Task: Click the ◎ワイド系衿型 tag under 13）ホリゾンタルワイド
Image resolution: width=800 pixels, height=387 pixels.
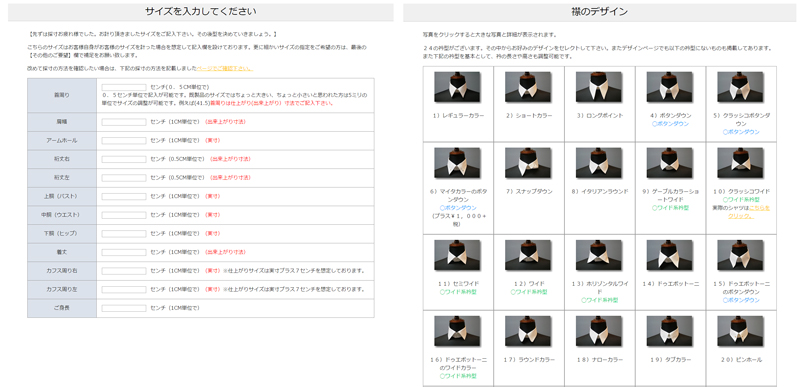Action: [x=598, y=300]
